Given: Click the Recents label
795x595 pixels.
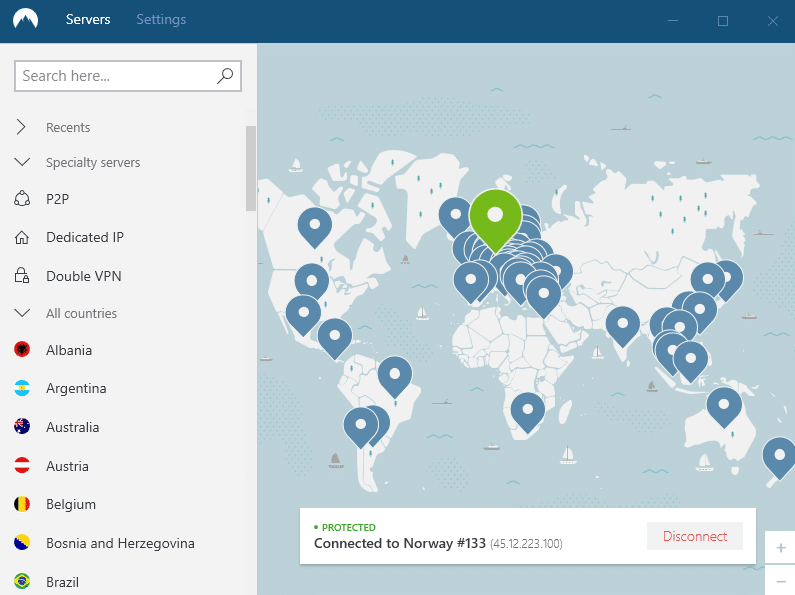Looking at the screenshot, I should [68, 128].
